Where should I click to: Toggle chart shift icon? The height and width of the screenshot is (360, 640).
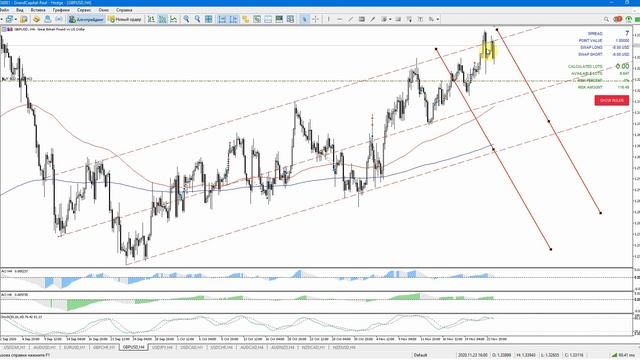233,19
